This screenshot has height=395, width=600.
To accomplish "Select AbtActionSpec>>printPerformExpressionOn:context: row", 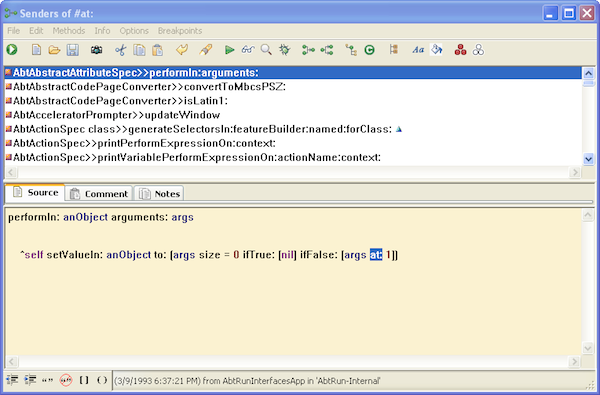I will point(293,143).
